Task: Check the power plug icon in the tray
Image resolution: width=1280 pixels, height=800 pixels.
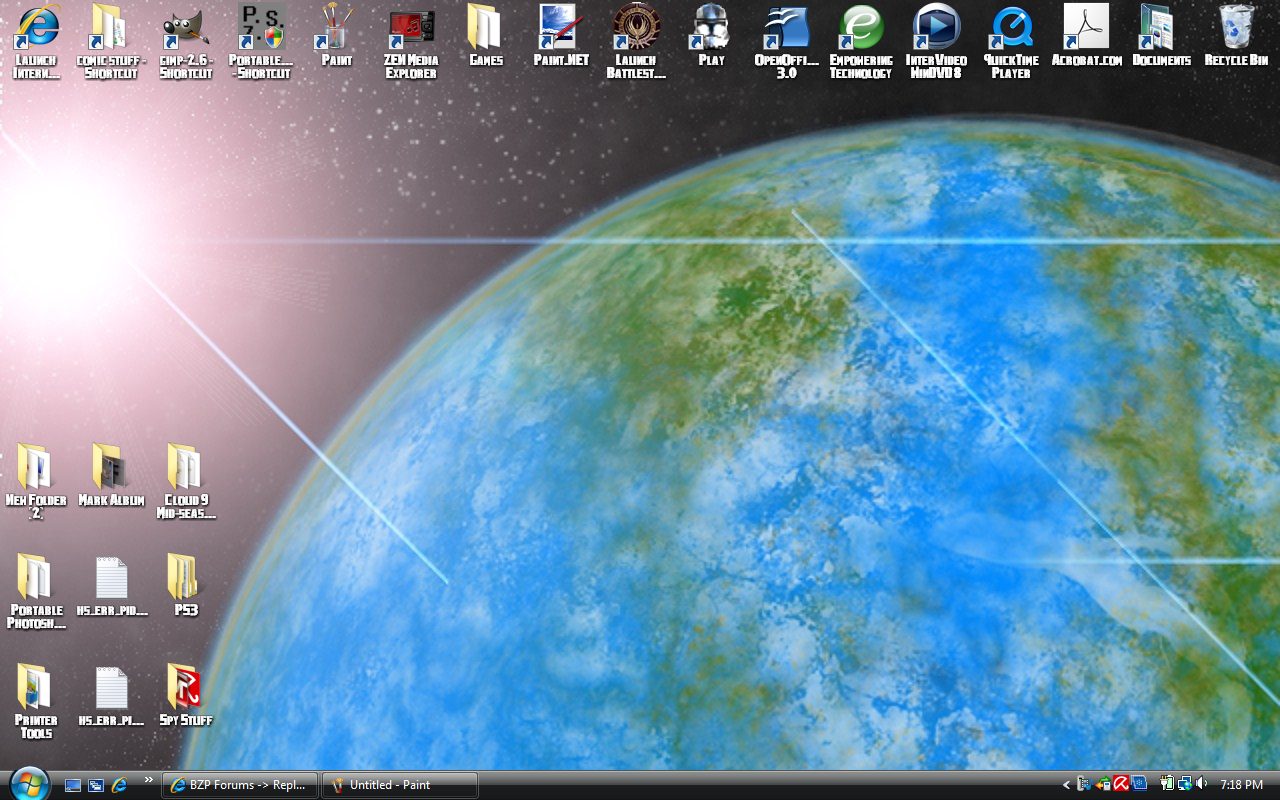Action: pos(1167,785)
